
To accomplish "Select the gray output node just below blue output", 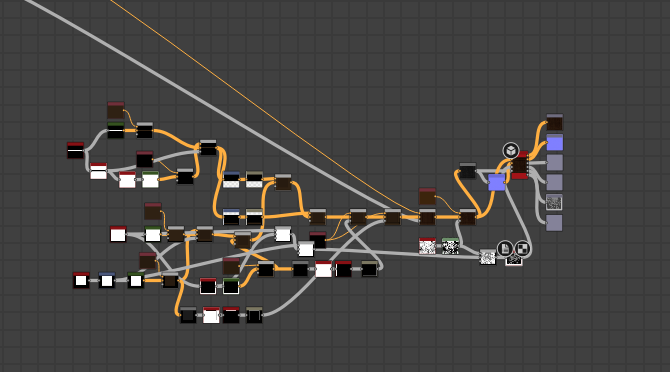I will [555, 162].
